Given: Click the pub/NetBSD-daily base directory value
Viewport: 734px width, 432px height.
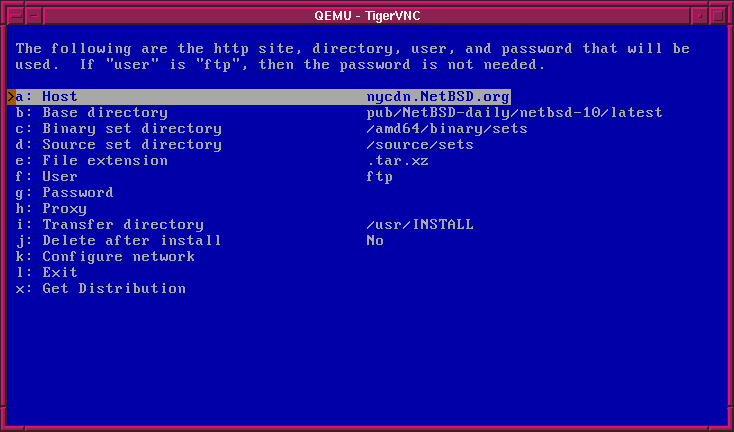Looking at the screenshot, I should [x=514, y=113].
